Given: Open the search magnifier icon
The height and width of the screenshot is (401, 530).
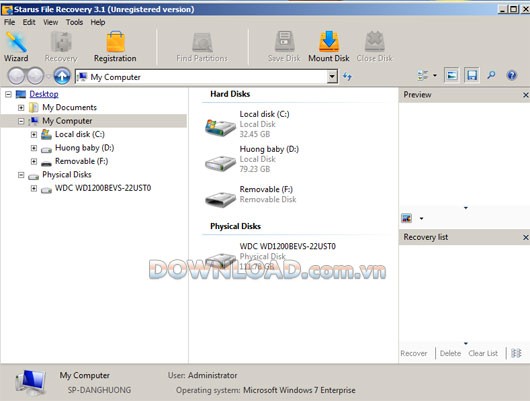Looking at the screenshot, I should [491, 75].
